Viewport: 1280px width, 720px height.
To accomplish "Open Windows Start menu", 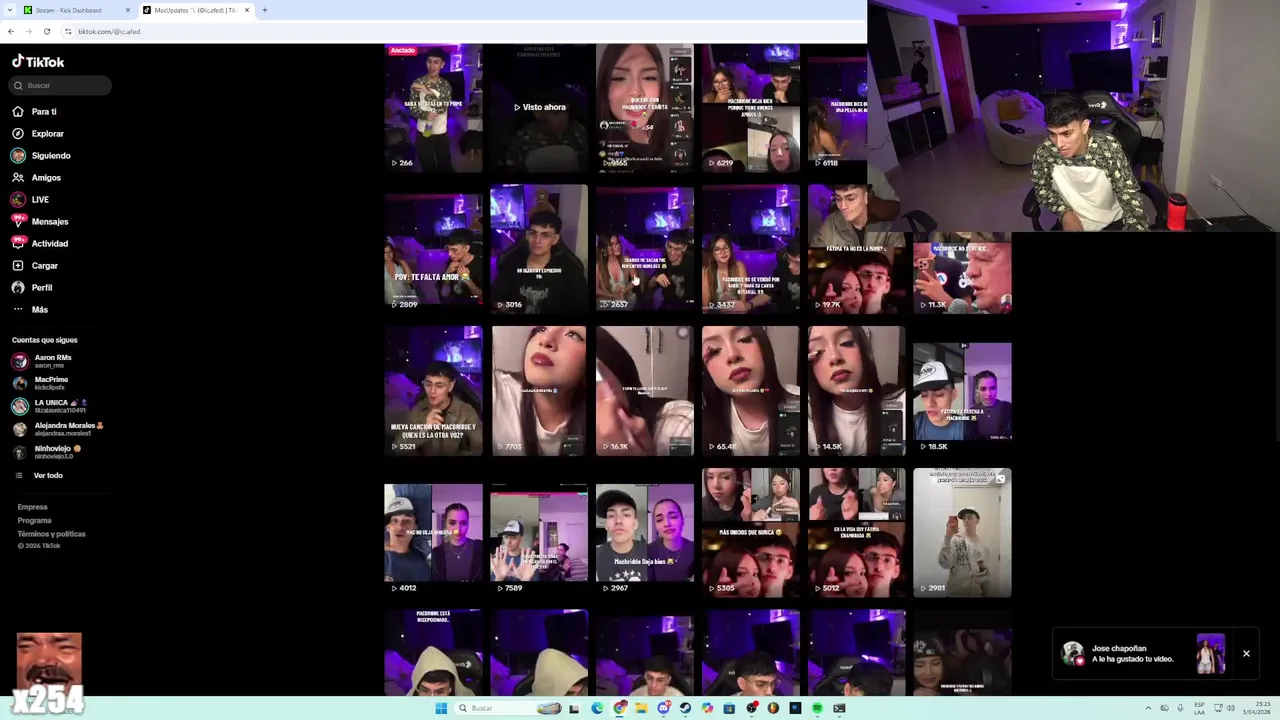I will tap(441, 708).
